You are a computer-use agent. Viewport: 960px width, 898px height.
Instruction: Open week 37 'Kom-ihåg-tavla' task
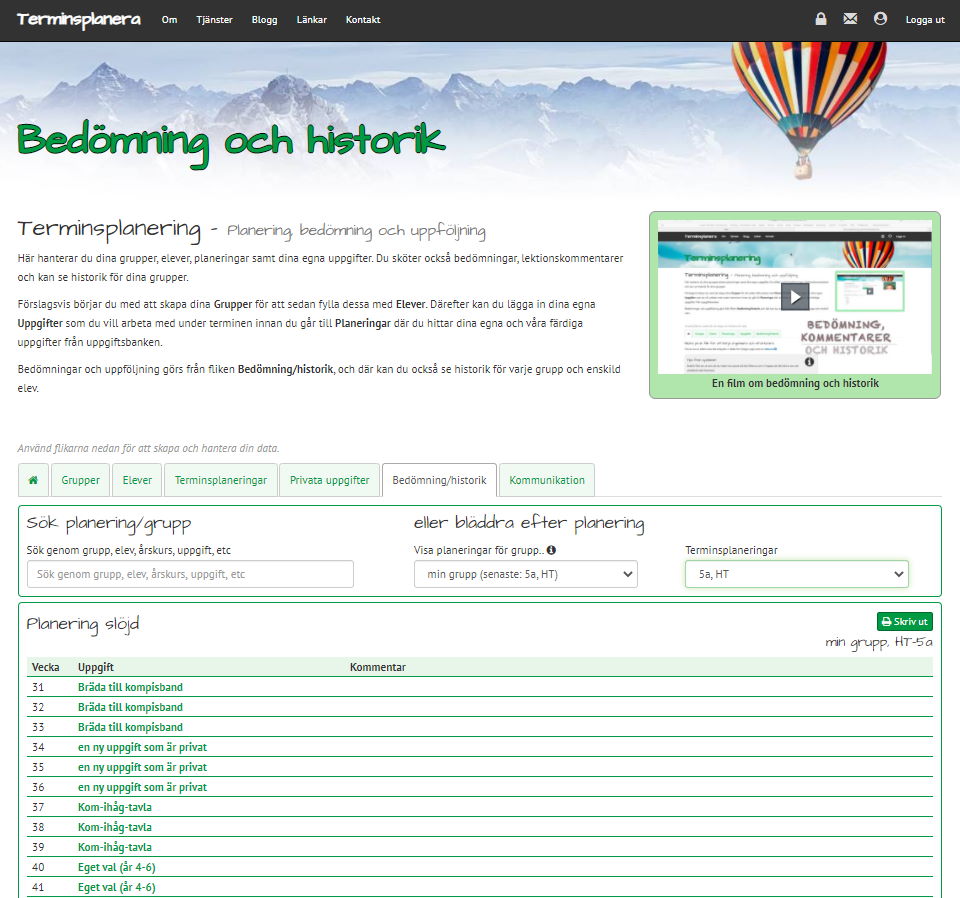pyautogui.click(x=115, y=807)
